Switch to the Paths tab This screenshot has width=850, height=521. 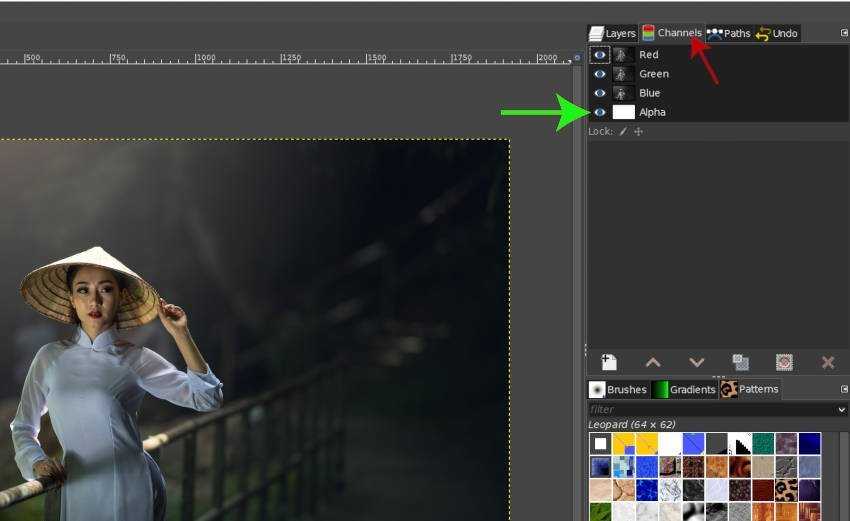pos(729,33)
